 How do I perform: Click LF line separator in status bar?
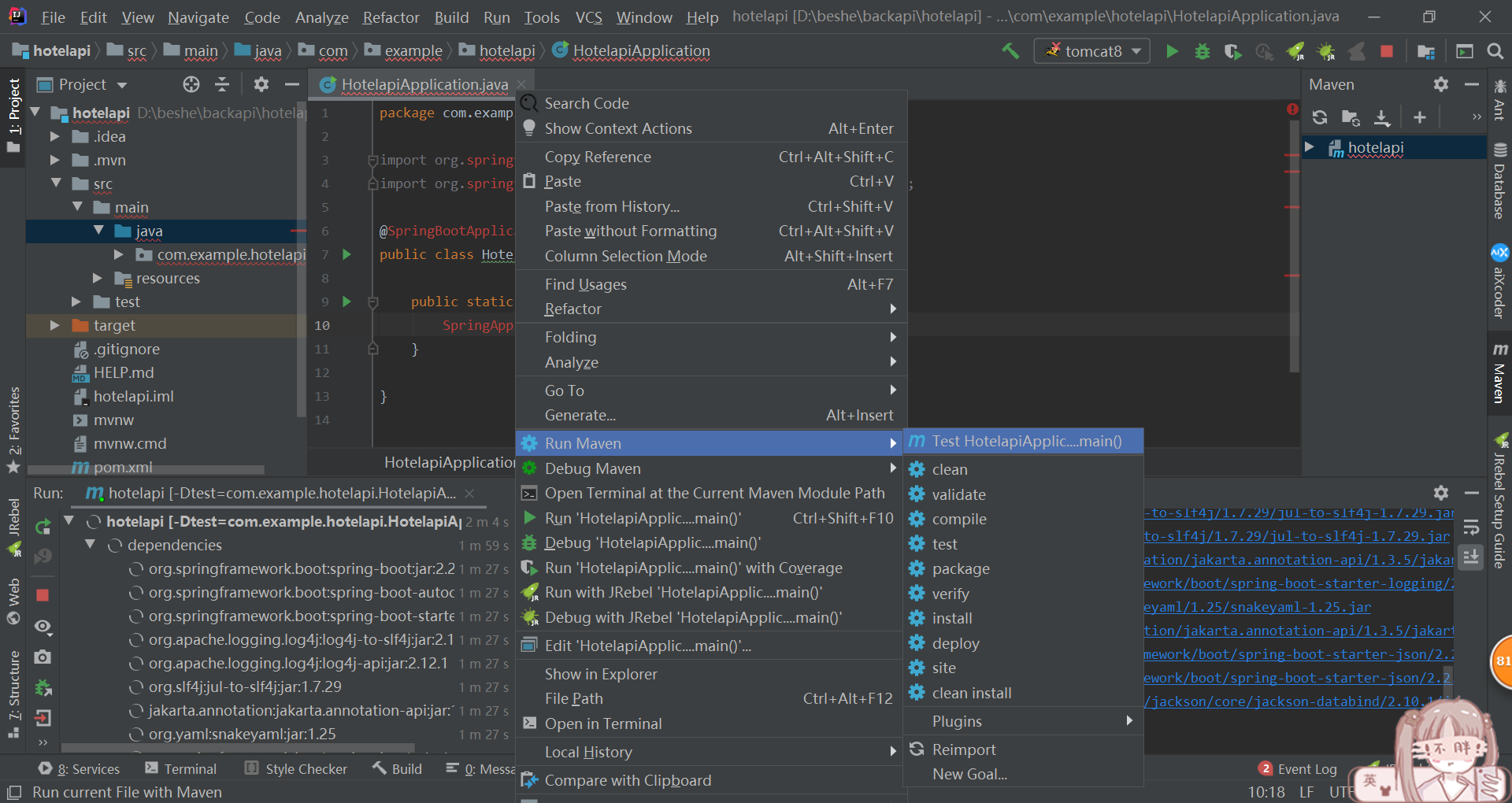point(1306,792)
